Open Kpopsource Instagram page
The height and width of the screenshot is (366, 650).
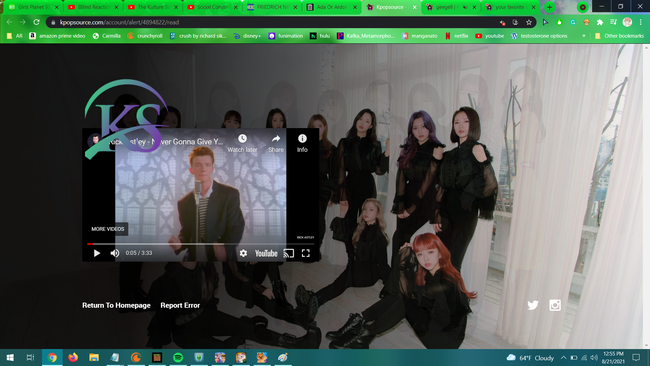click(555, 305)
